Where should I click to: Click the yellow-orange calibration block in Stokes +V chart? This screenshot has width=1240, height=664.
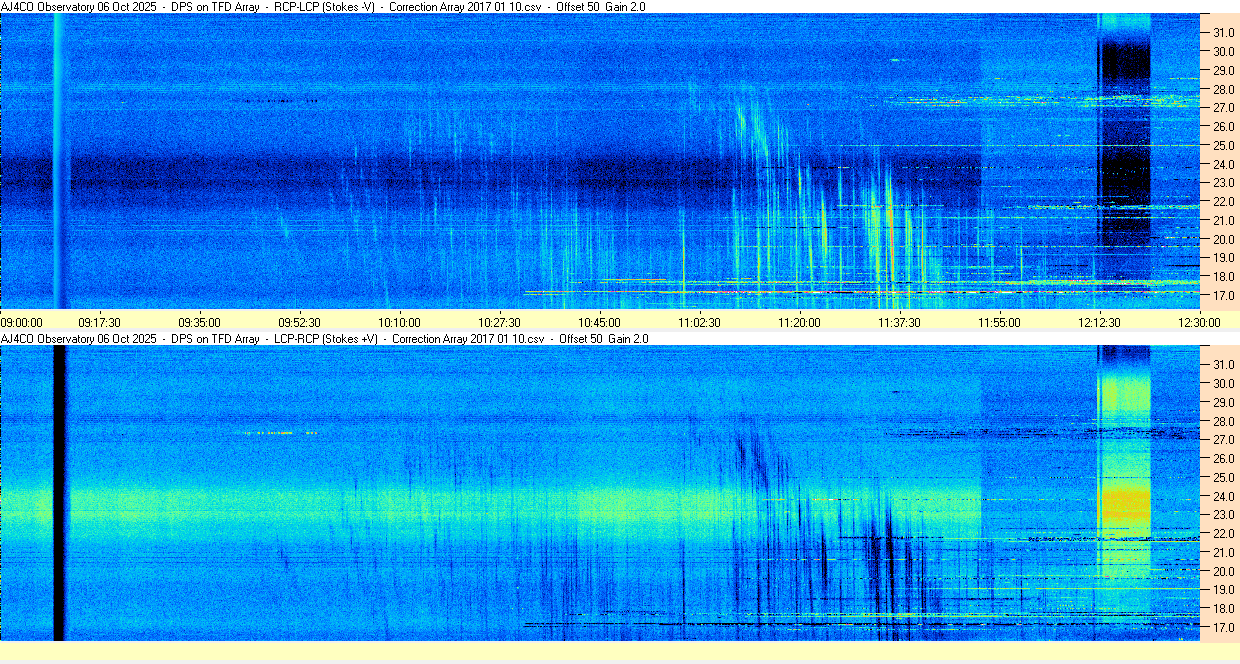(1124, 504)
